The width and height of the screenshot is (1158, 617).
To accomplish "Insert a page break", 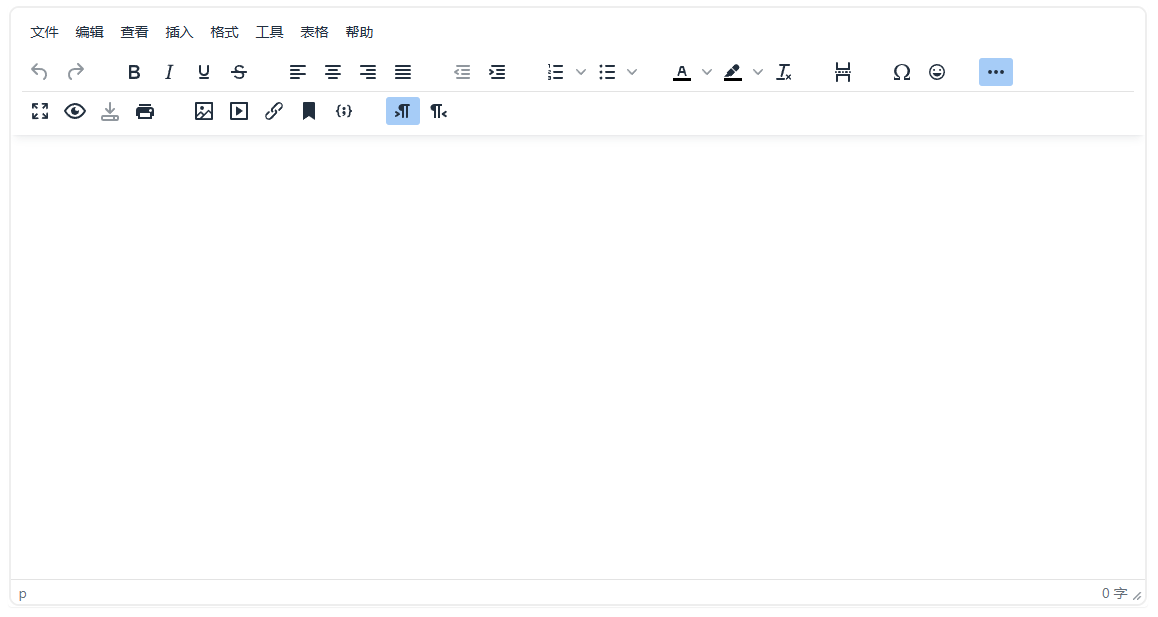I will click(843, 72).
